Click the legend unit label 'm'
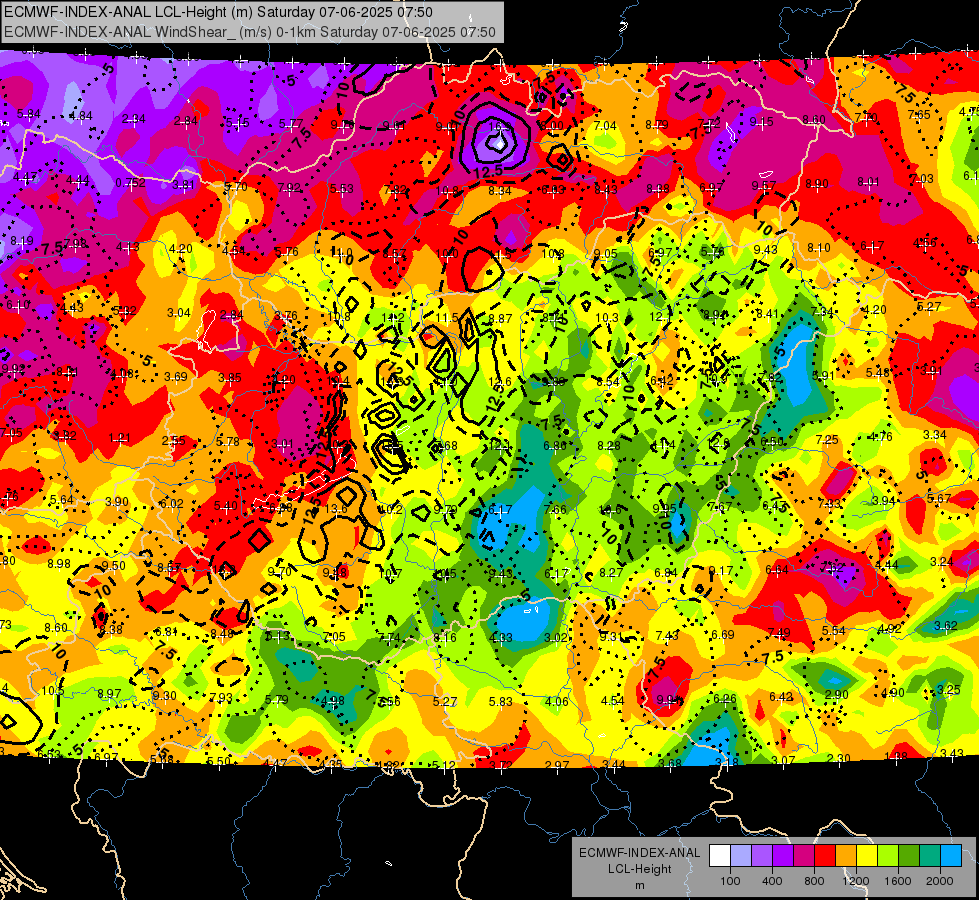 (639, 886)
